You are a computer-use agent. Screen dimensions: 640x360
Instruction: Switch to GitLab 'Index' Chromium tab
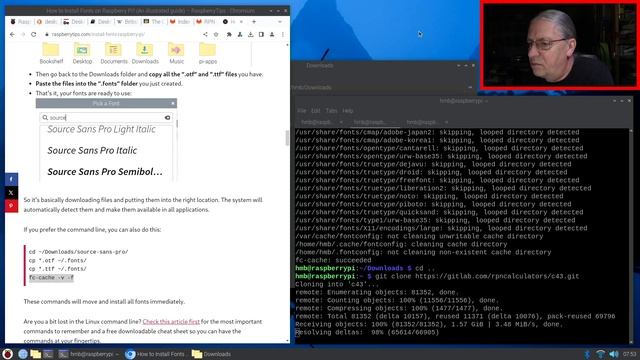(x=180, y=22)
